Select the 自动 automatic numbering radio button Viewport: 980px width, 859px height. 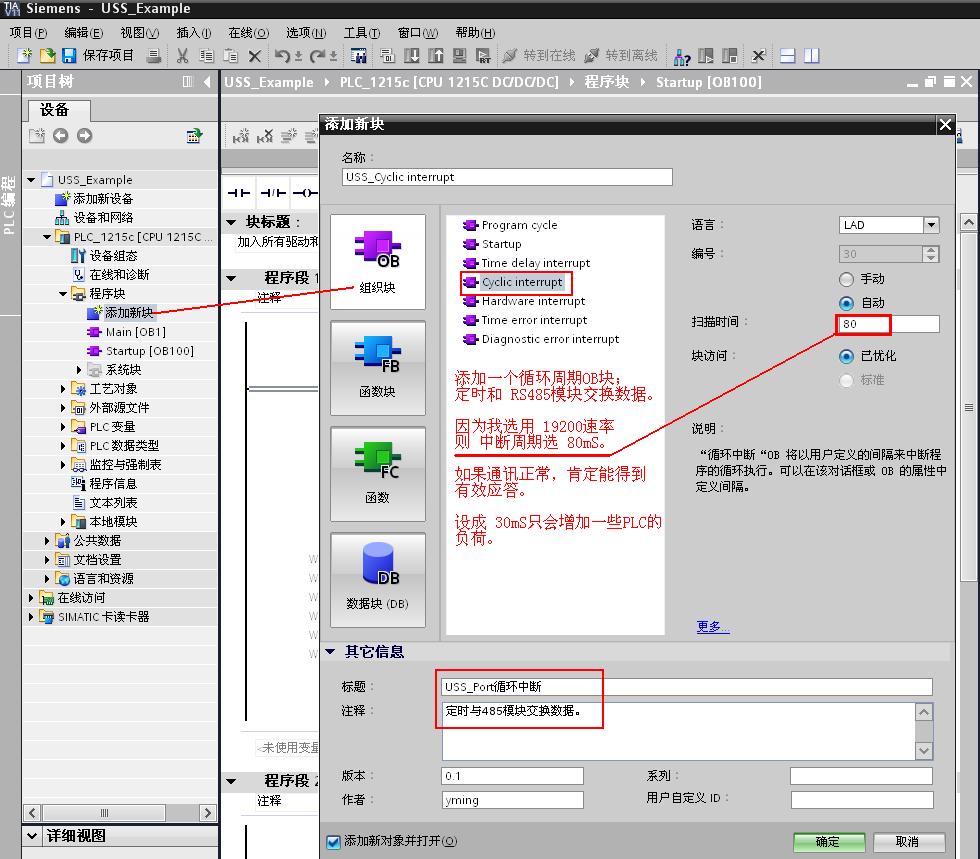click(x=846, y=303)
